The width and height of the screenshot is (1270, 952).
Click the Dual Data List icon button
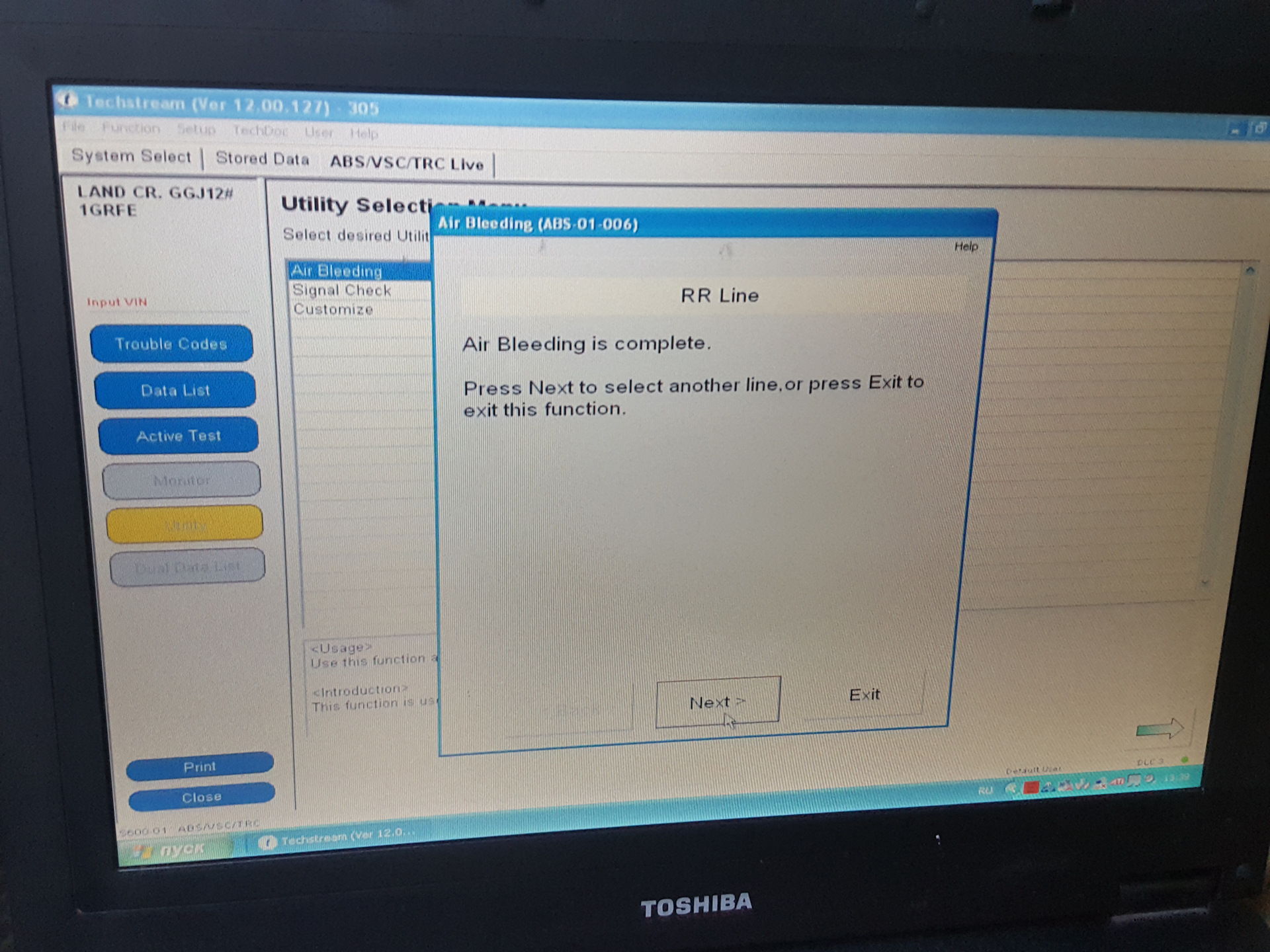183,566
